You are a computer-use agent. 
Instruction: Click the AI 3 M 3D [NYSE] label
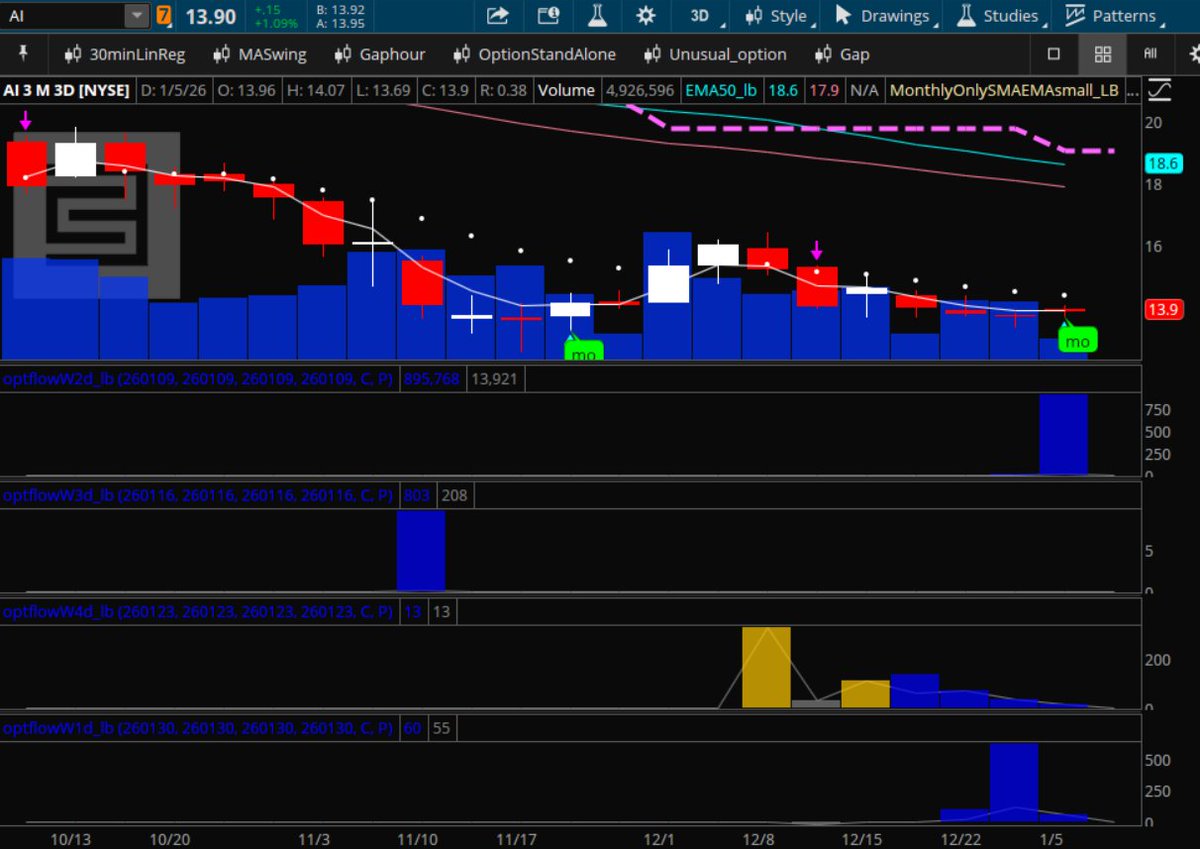(66, 90)
